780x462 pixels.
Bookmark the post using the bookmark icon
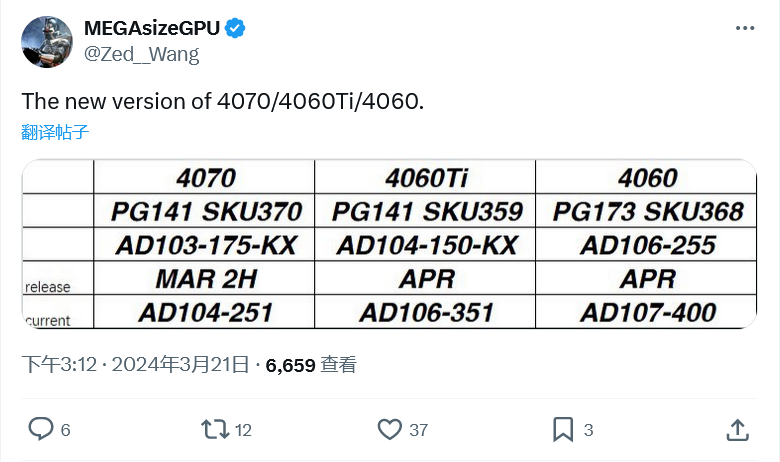click(563, 429)
